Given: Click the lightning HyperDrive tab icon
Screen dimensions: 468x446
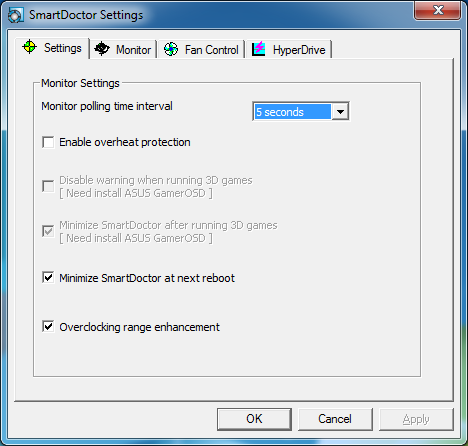Looking at the screenshot, I should pos(258,49).
